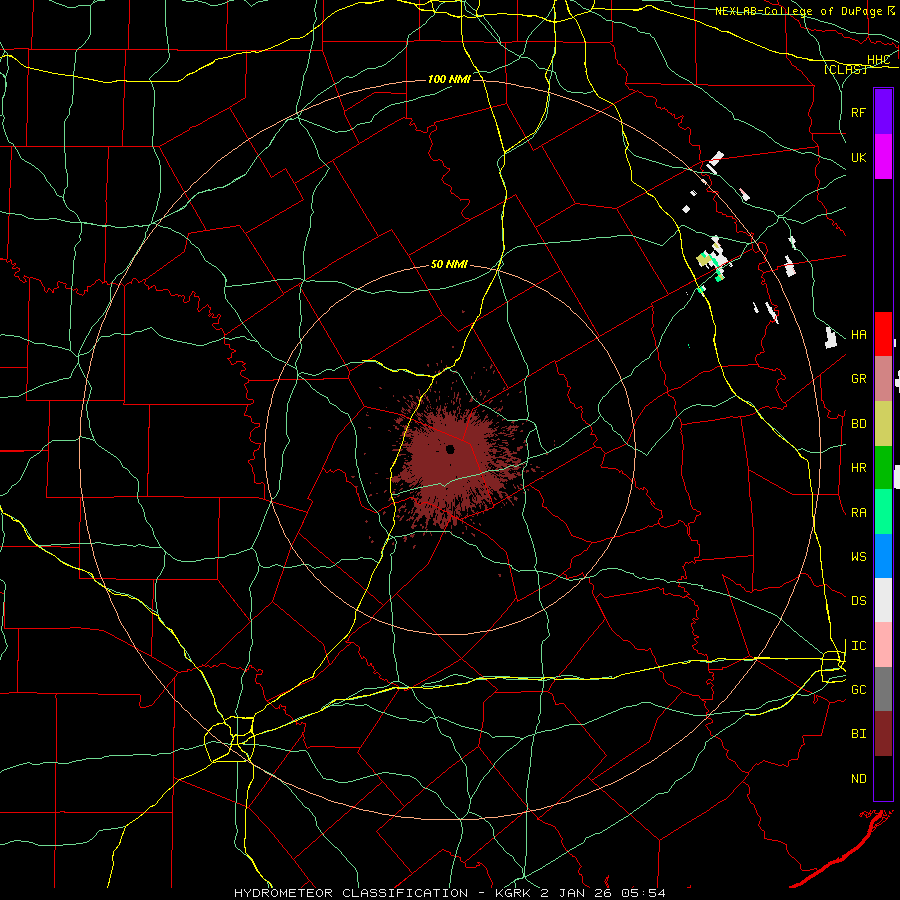The height and width of the screenshot is (900, 900).
Task: Click the 'KGRK' station identifier
Action: [x=513, y=893]
